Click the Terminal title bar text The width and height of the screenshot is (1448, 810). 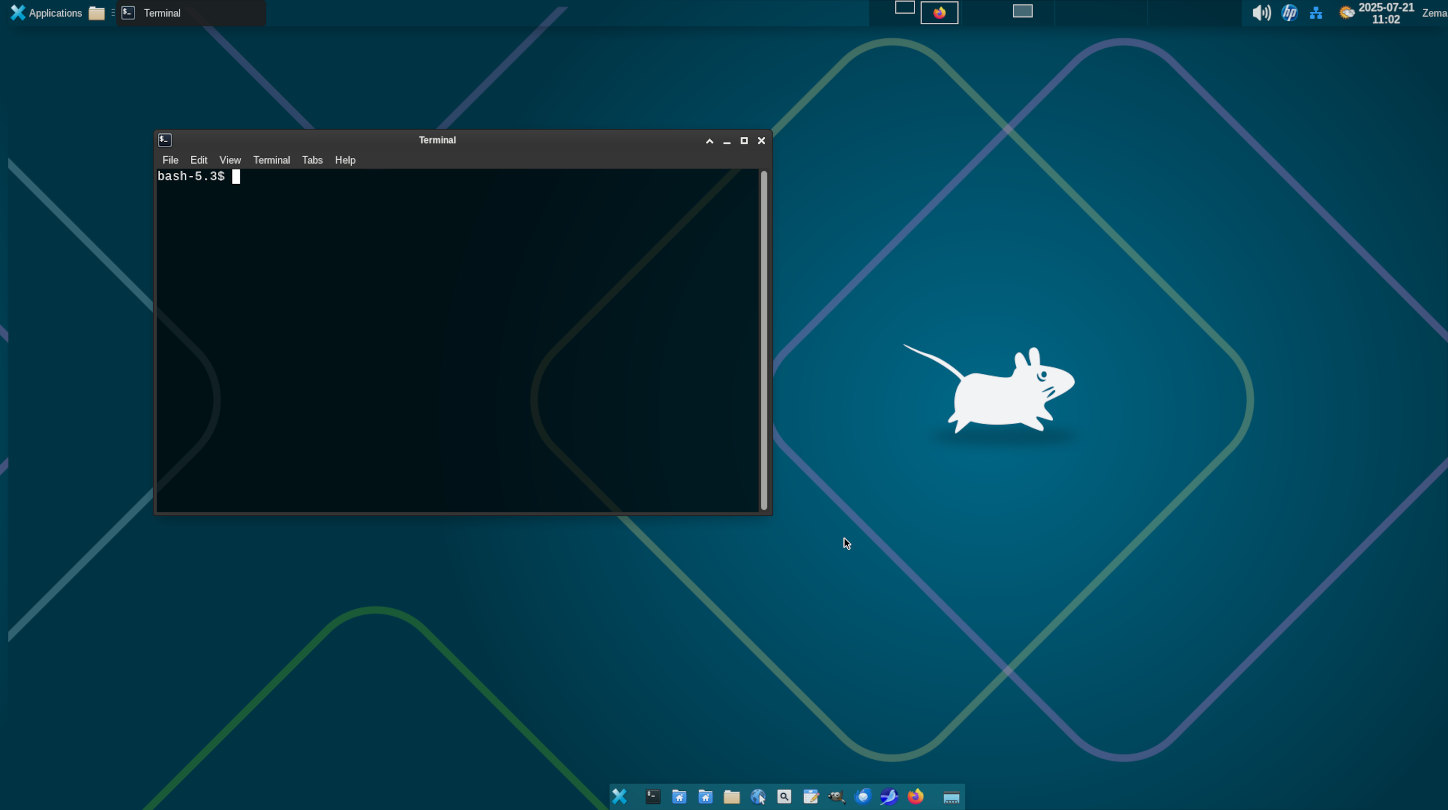pyautogui.click(x=437, y=140)
